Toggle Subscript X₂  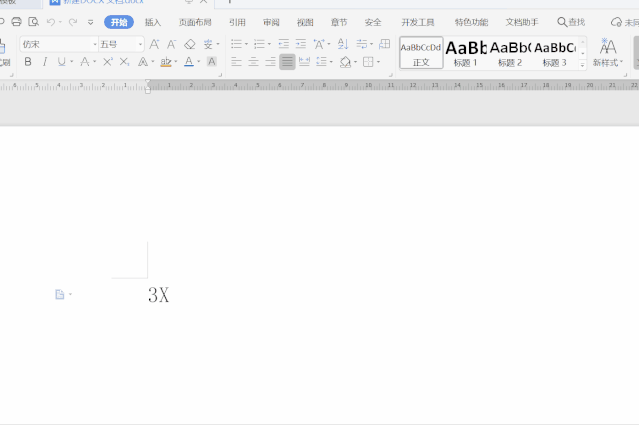point(125,62)
